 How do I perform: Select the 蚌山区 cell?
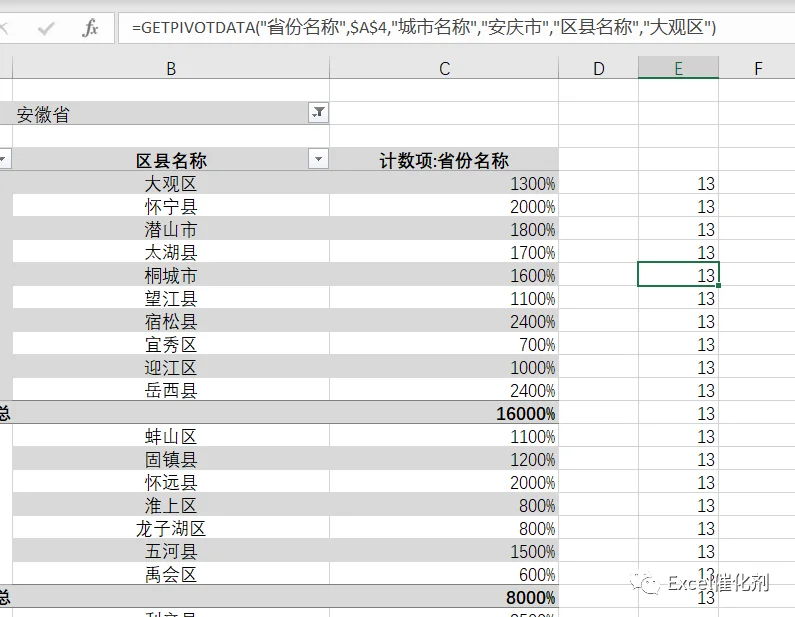(x=171, y=436)
